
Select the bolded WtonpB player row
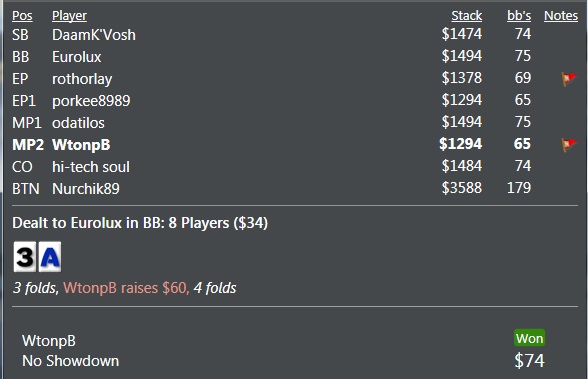pos(295,145)
